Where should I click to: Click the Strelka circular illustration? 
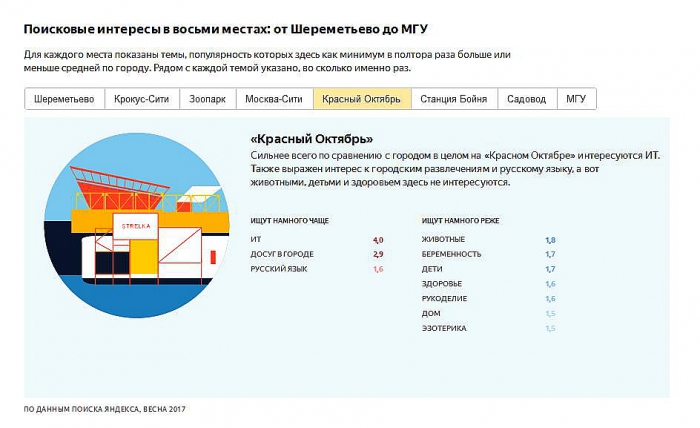137,225
